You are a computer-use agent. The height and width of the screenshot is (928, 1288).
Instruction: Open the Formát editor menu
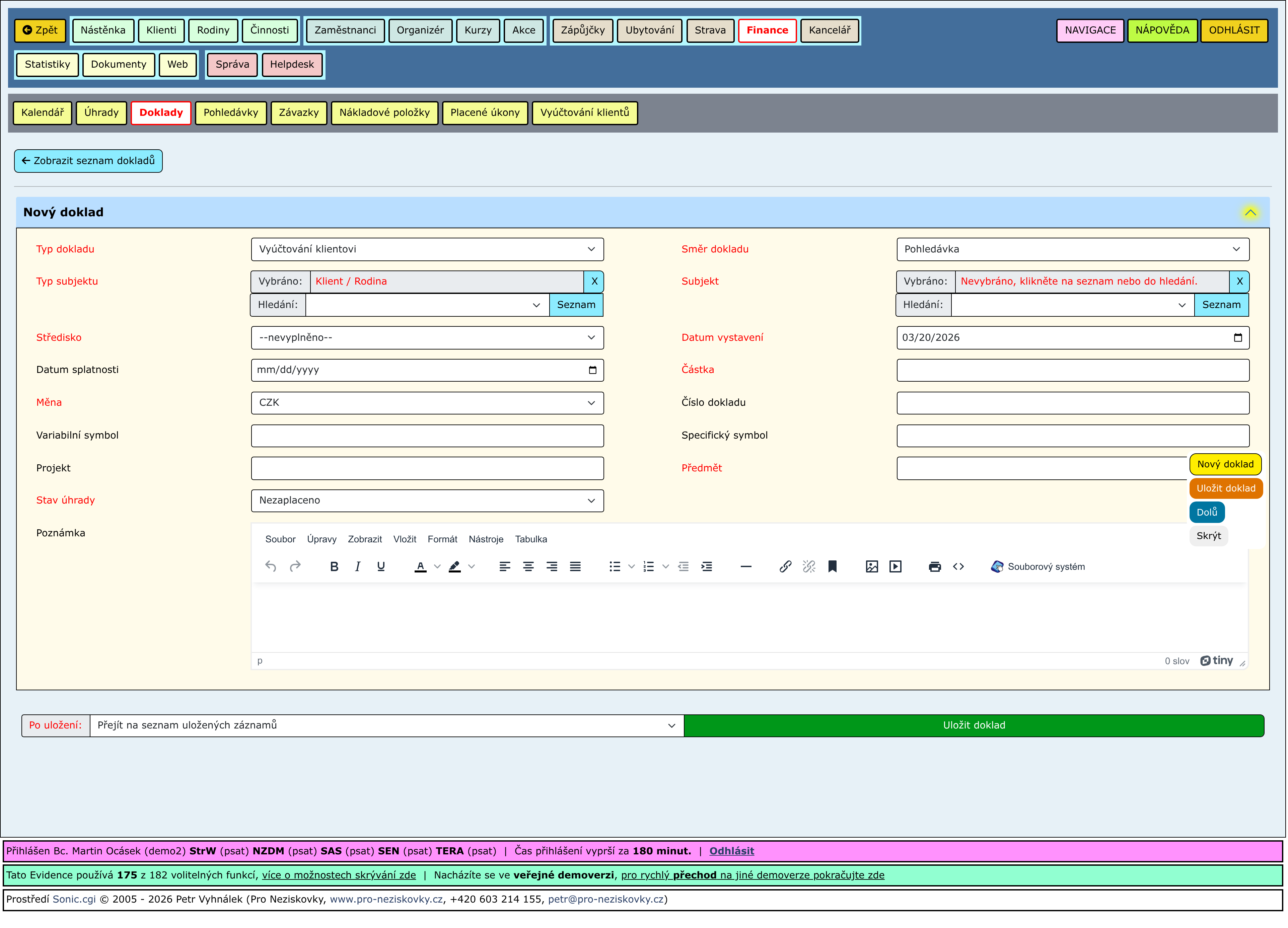pos(442,539)
